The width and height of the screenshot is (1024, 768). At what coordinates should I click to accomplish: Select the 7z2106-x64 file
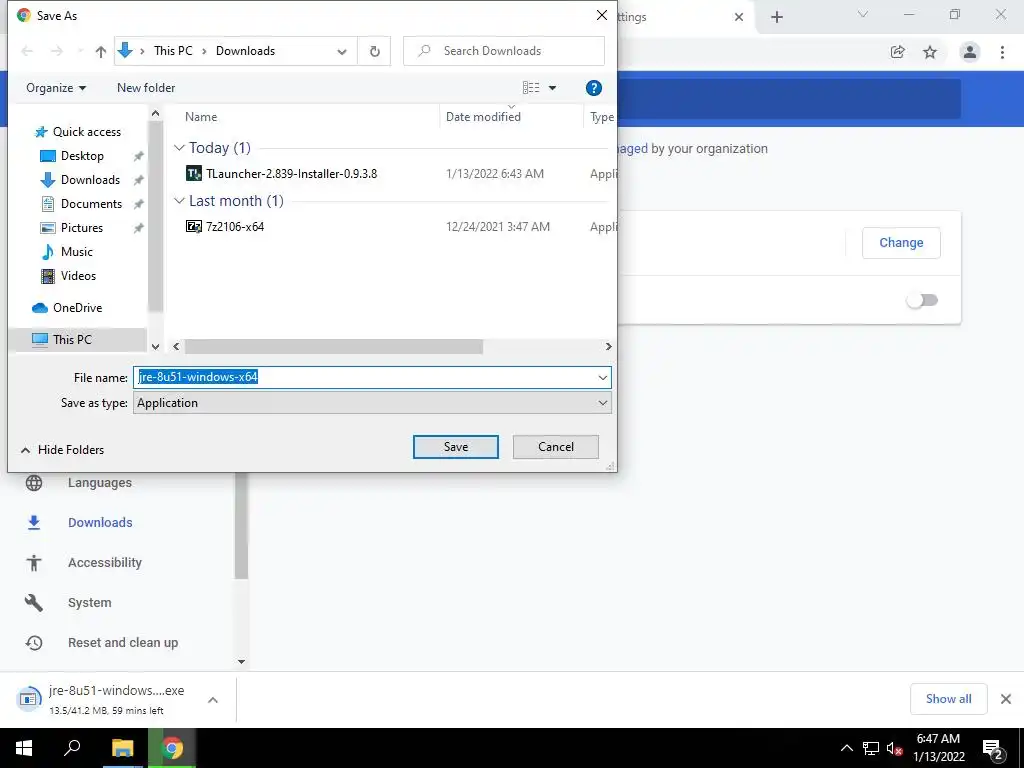pos(235,227)
